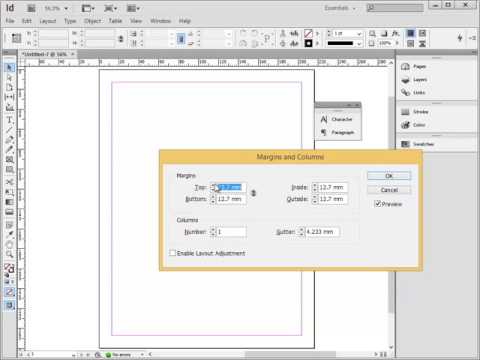480x360 pixels.
Task: Select the Direct Selection tool
Action: click(9, 78)
